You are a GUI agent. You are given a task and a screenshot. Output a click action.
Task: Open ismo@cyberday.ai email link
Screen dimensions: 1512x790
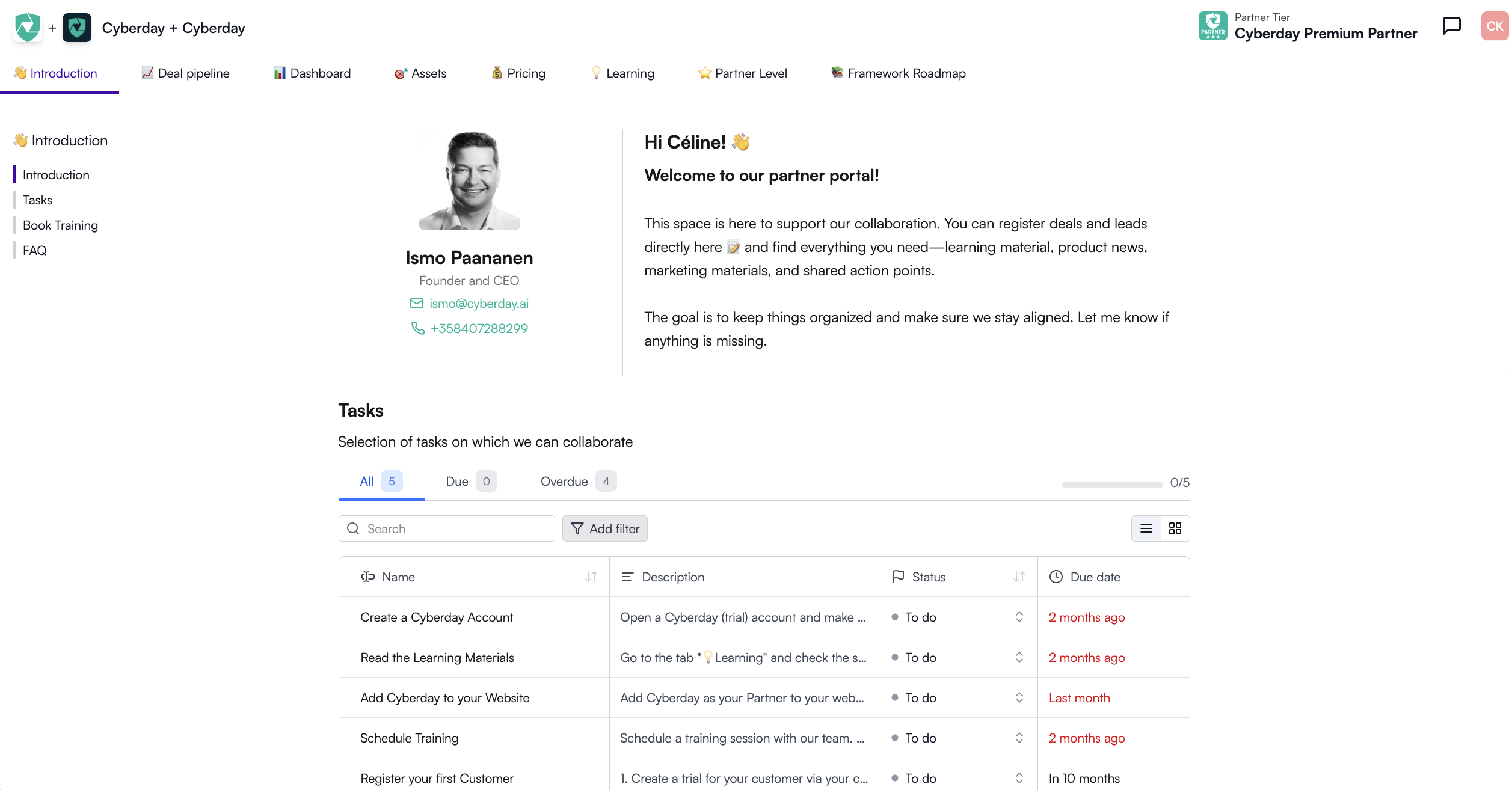(x=479, y=304)
